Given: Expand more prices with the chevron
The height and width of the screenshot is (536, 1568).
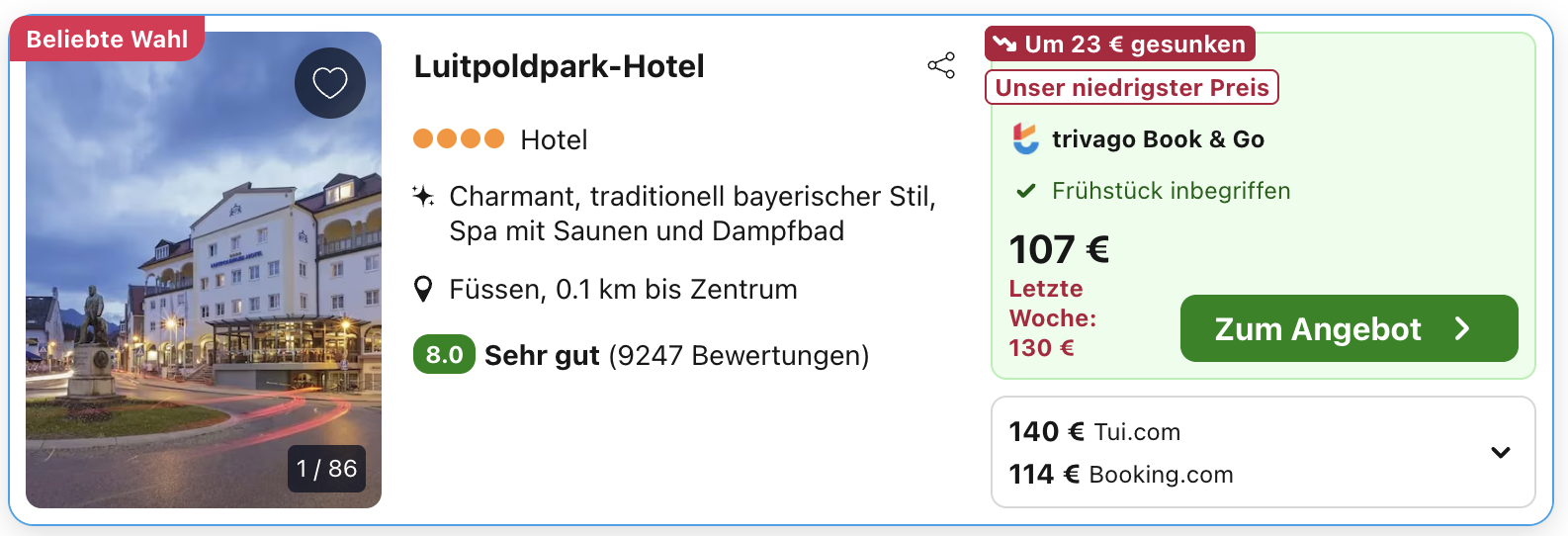Looking at the screenshot, I should pyautogui.click(x=1500, y=453).
